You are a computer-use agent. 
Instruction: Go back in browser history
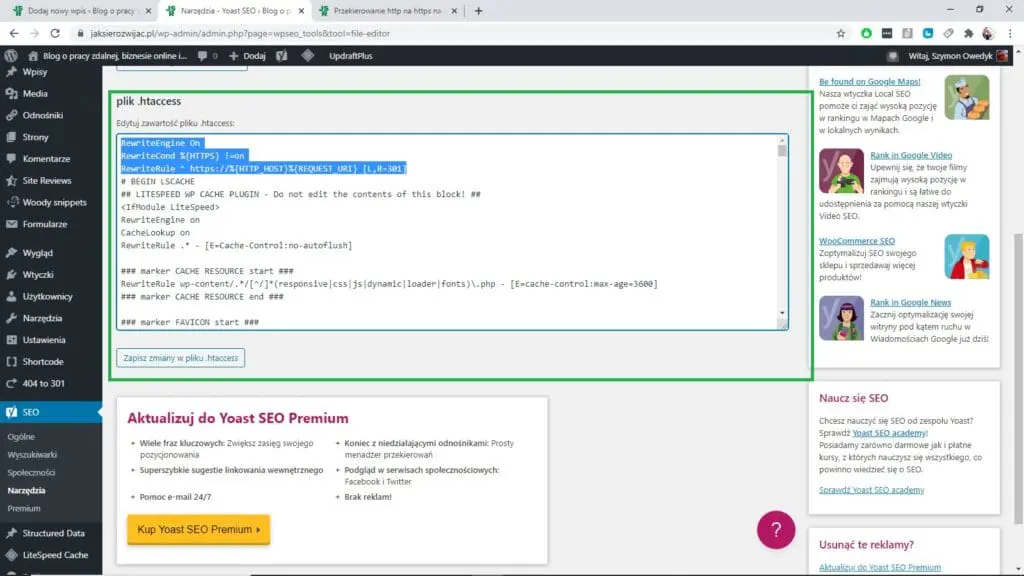pyautogui.click(x=14, y=33)
